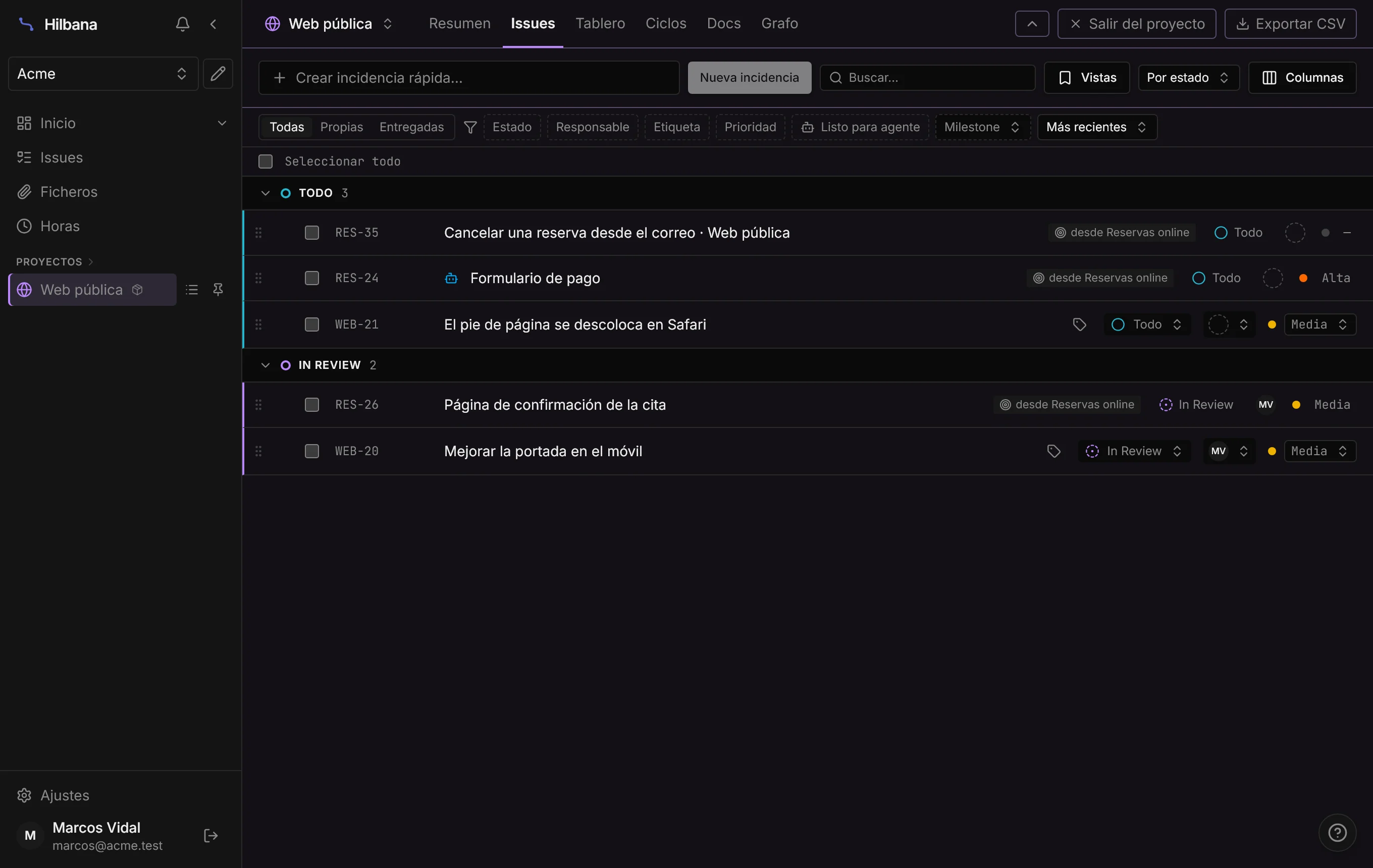Select the Propias filter tab
Viewport: 1373px width, 868px height.
pos(342,127)
